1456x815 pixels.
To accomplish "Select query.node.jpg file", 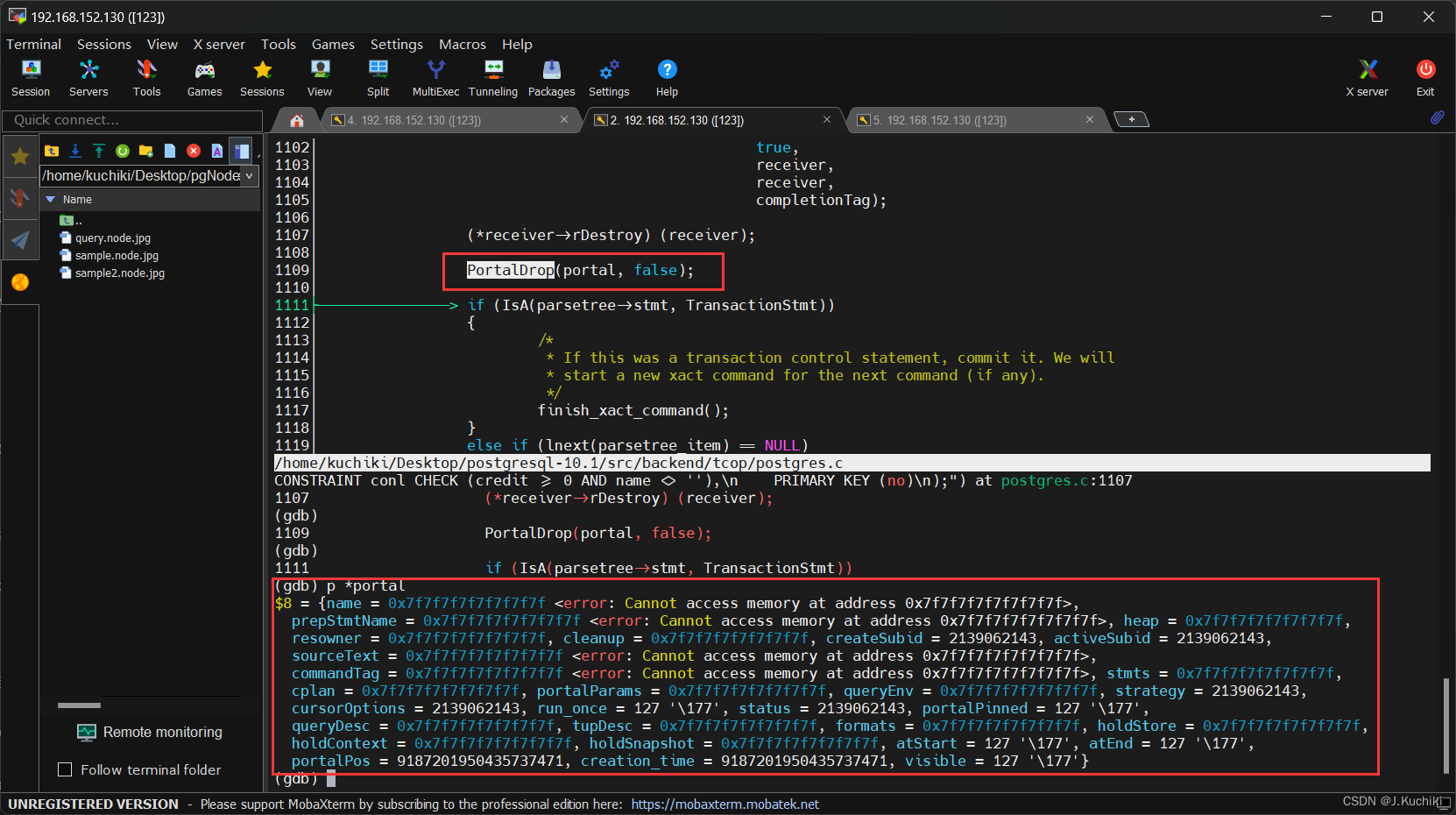I will coord(112,237).
